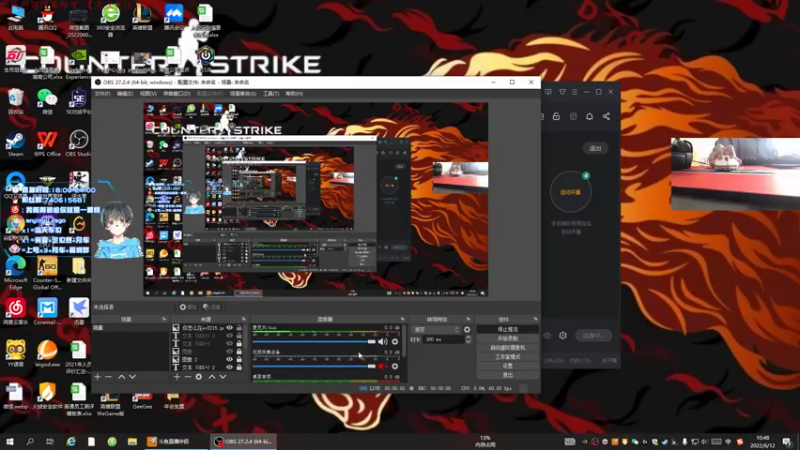Open the 工具(T) menu
Screen dimensions: 800x450
click(271, 94)
